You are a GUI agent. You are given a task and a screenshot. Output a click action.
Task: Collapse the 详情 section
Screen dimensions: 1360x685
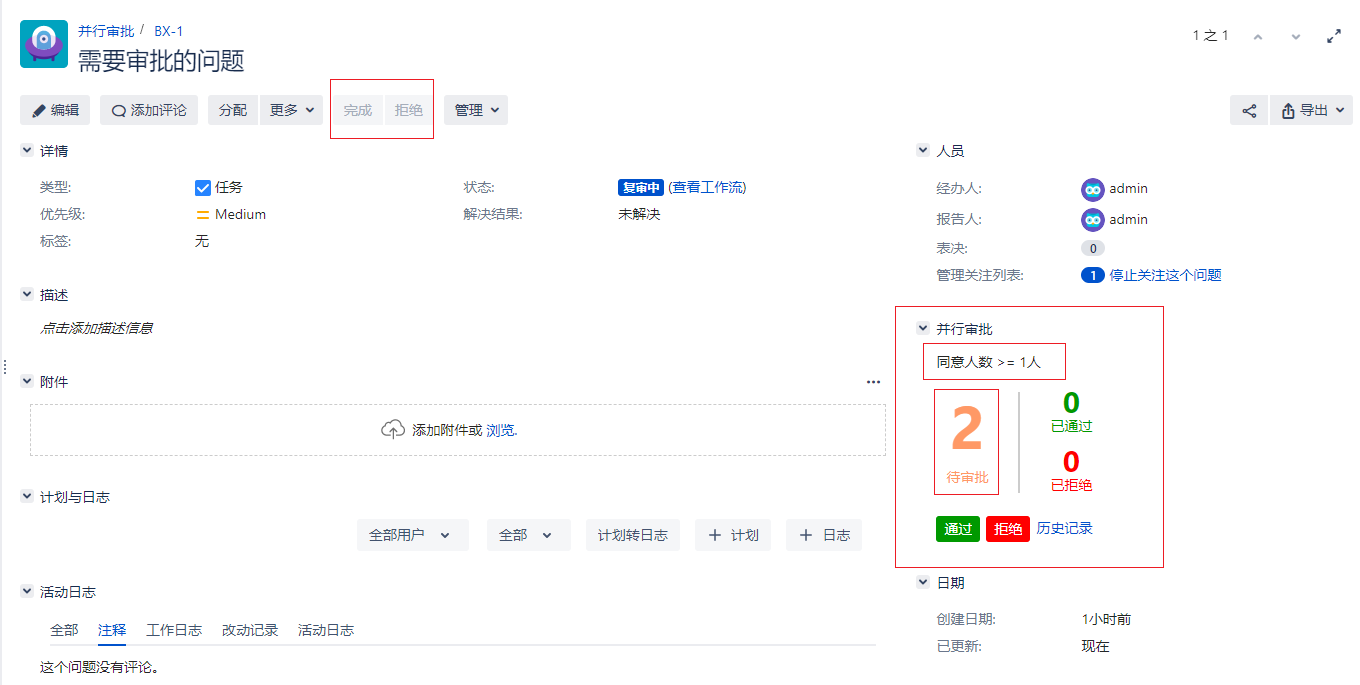click(x=27, y=151)
